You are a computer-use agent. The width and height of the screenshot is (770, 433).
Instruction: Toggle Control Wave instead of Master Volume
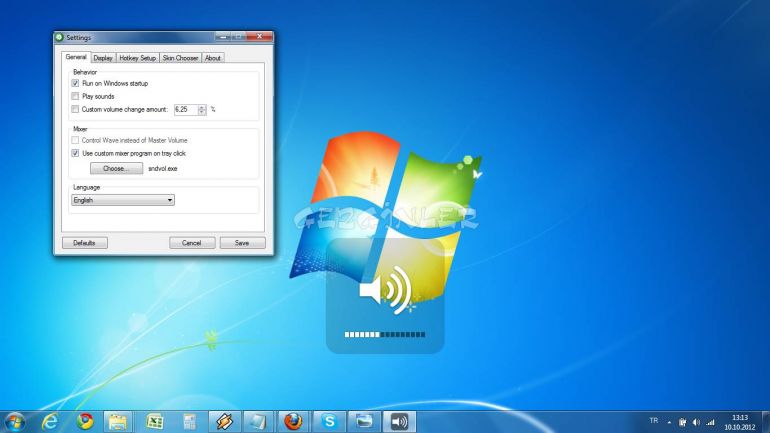click(x=75, y=140)
